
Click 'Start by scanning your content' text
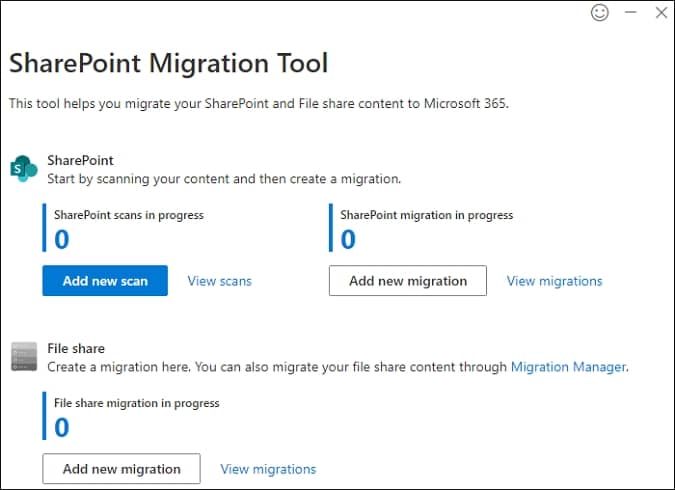[224, 179]
